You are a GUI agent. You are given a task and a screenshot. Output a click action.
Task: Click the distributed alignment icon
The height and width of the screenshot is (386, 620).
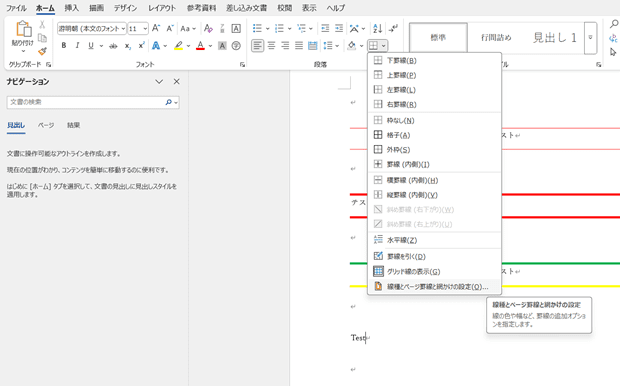[x=312, y=46]
